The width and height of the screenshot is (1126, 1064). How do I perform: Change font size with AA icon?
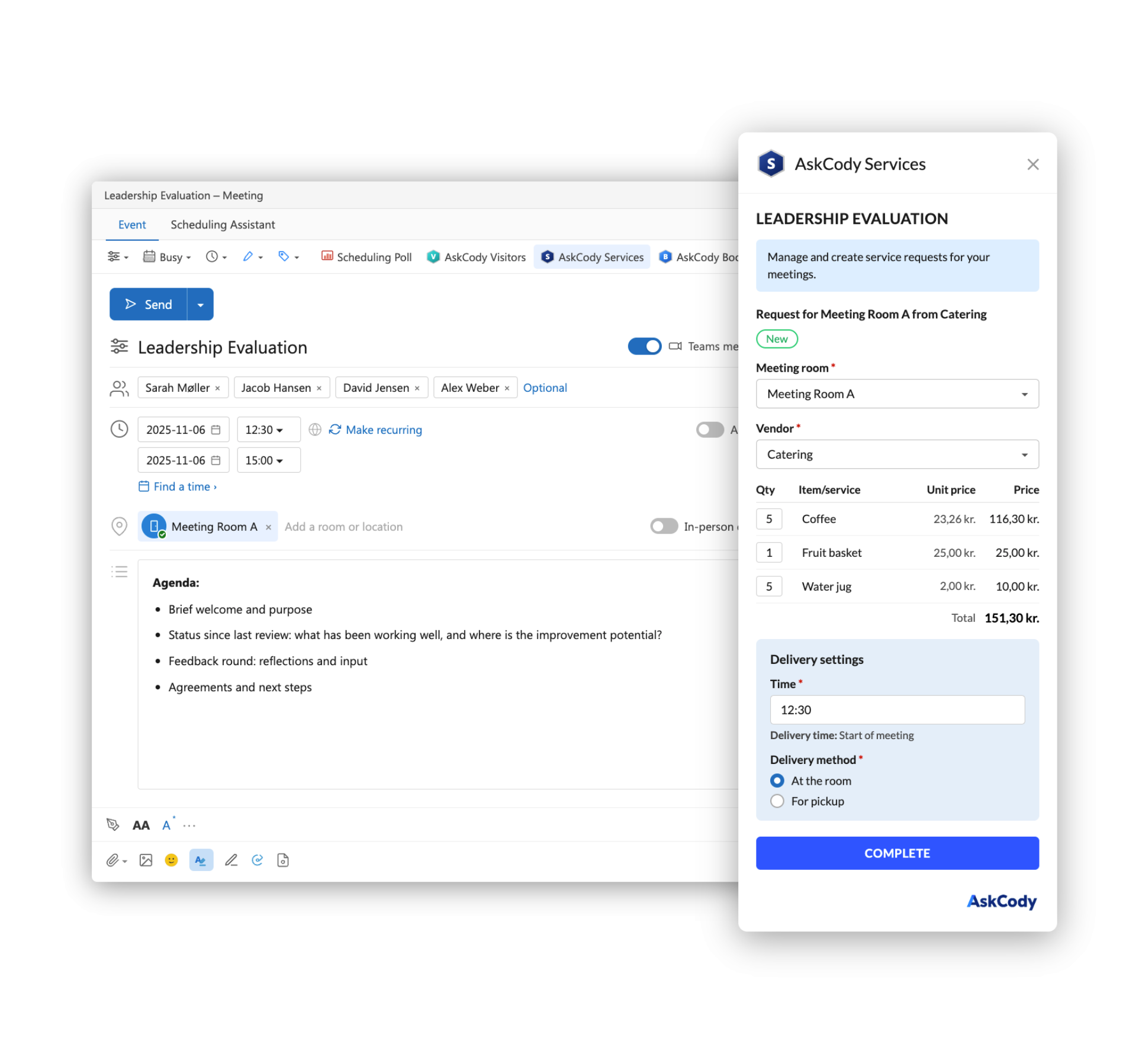pyautogui.click(x=141, y=826)
